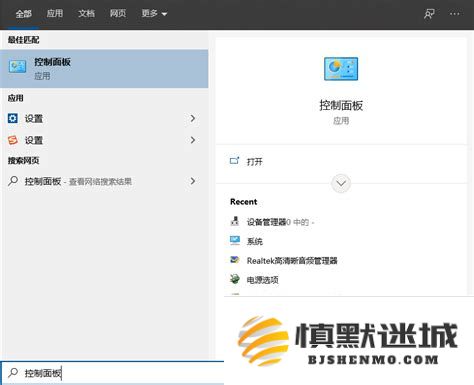
Task: Open recent item 设备管理器
Action: [x=280, y=222]
